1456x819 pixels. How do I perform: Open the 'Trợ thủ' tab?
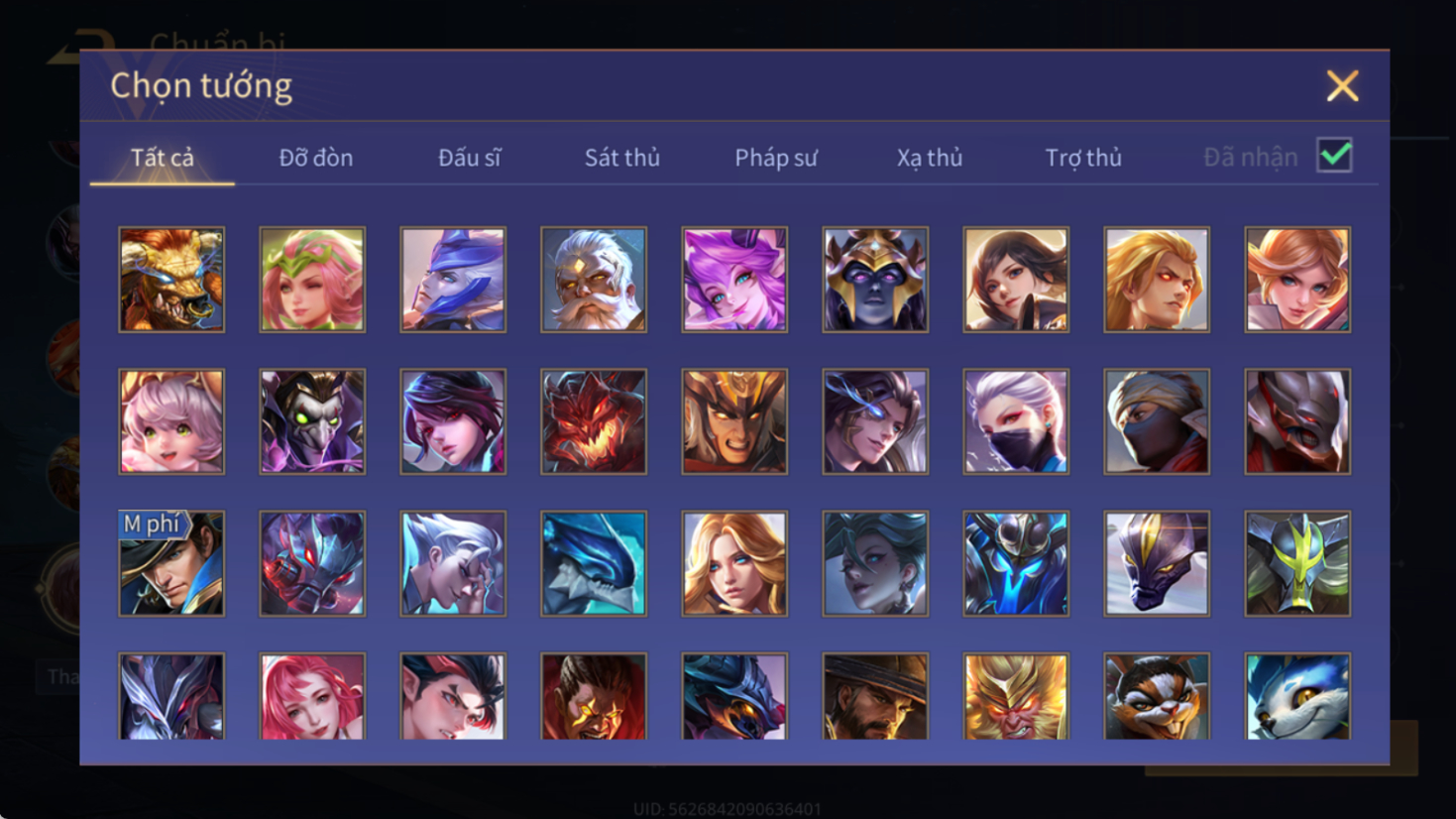1083,158
